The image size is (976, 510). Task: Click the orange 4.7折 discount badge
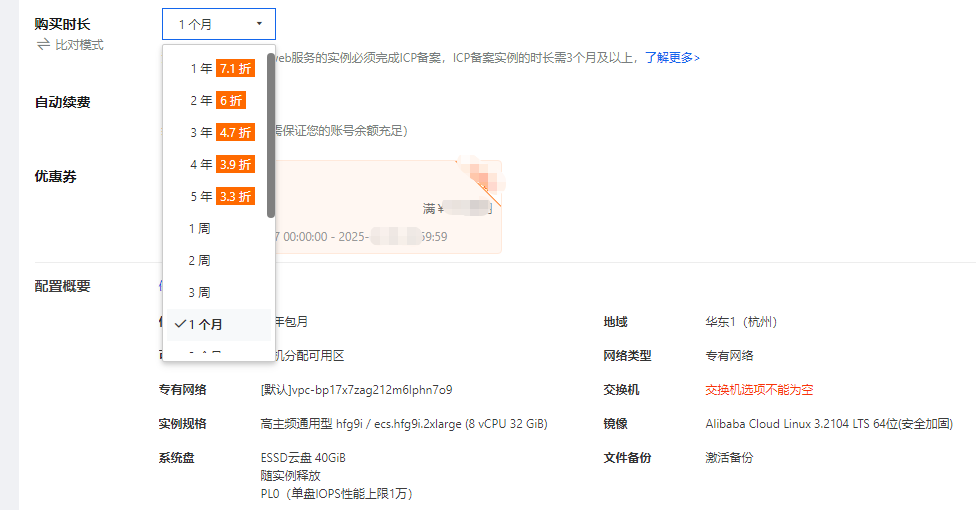(x=235, y=132)
